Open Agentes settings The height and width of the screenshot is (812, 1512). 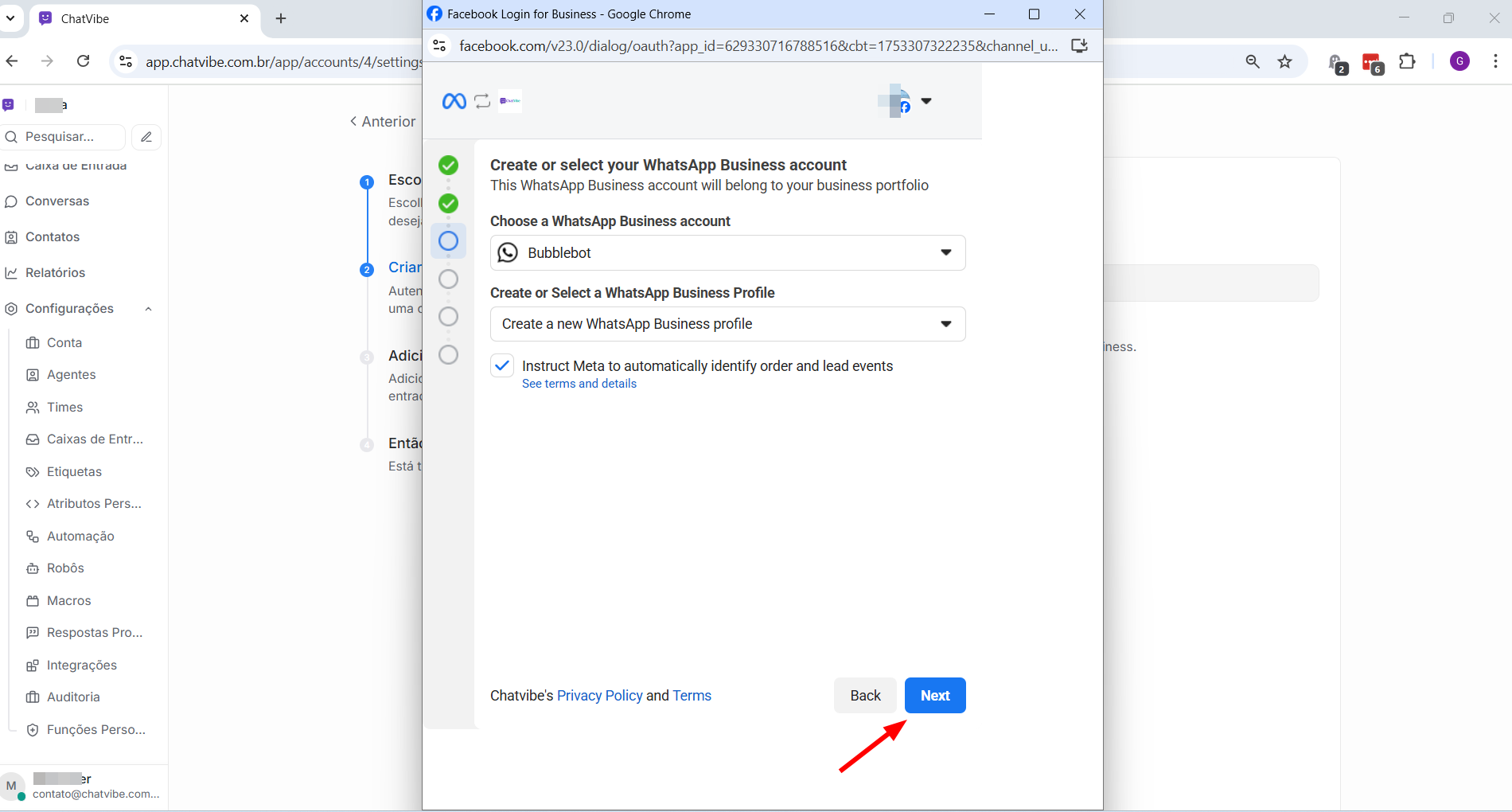(71, 375)
